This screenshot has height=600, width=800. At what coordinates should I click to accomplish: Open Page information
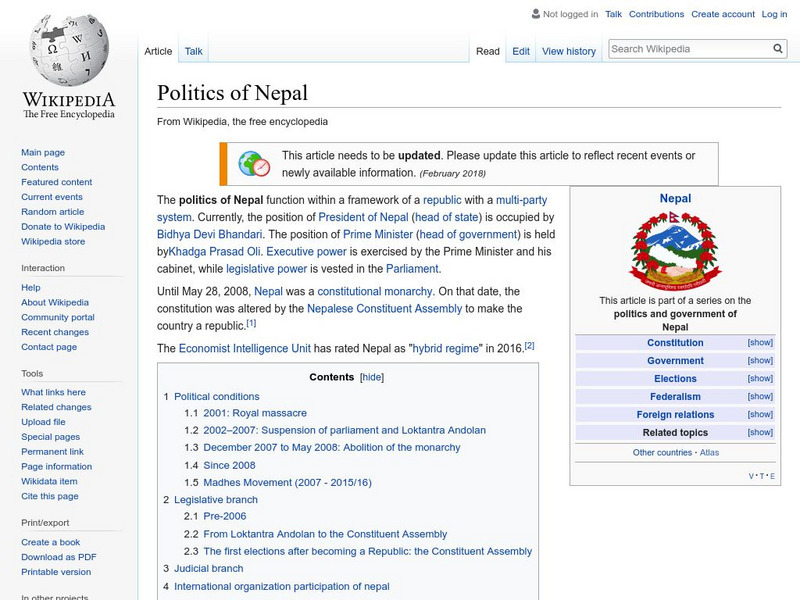pos(57,466)
